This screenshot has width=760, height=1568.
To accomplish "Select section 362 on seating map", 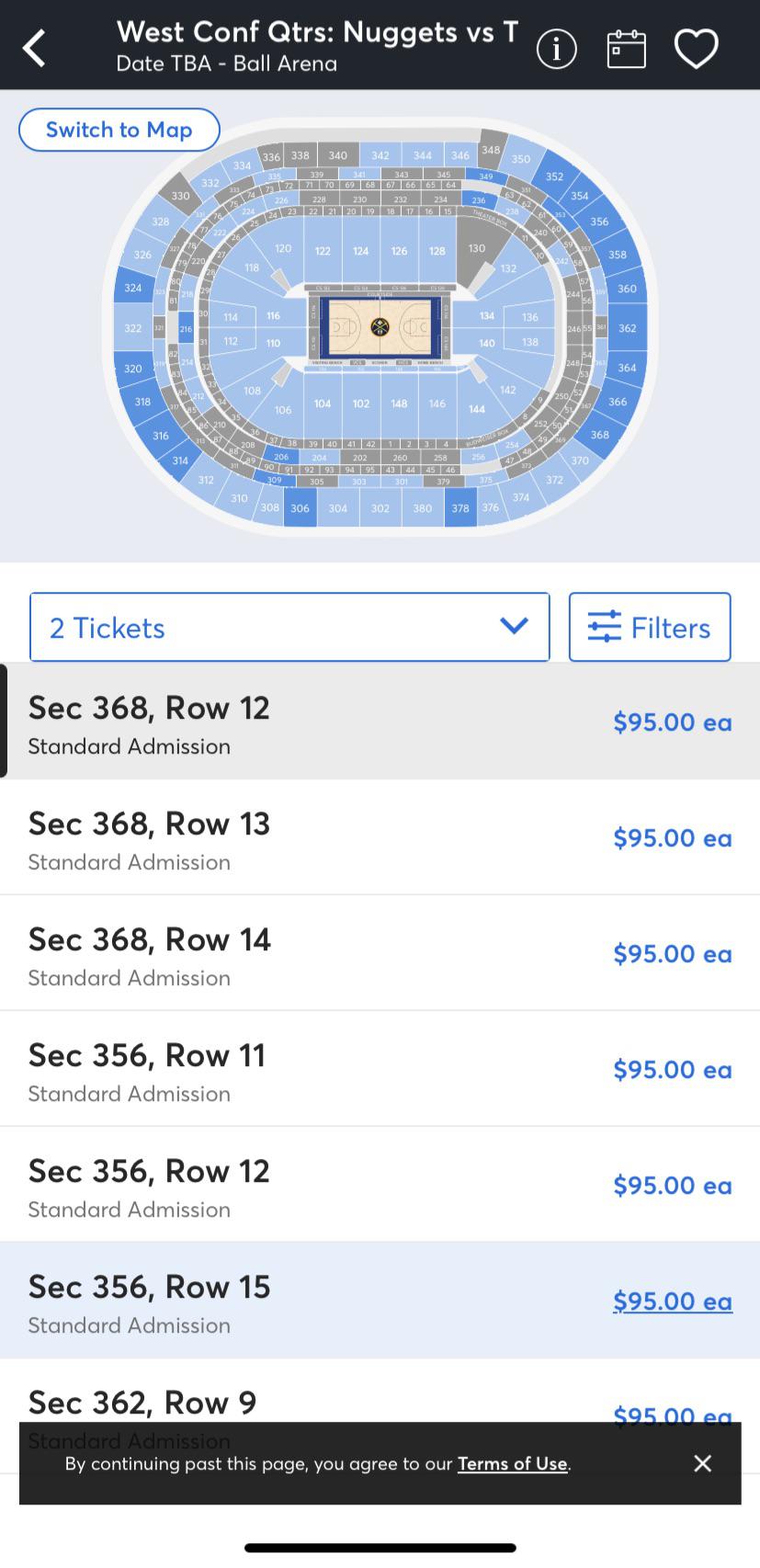I will click(628, 328).
